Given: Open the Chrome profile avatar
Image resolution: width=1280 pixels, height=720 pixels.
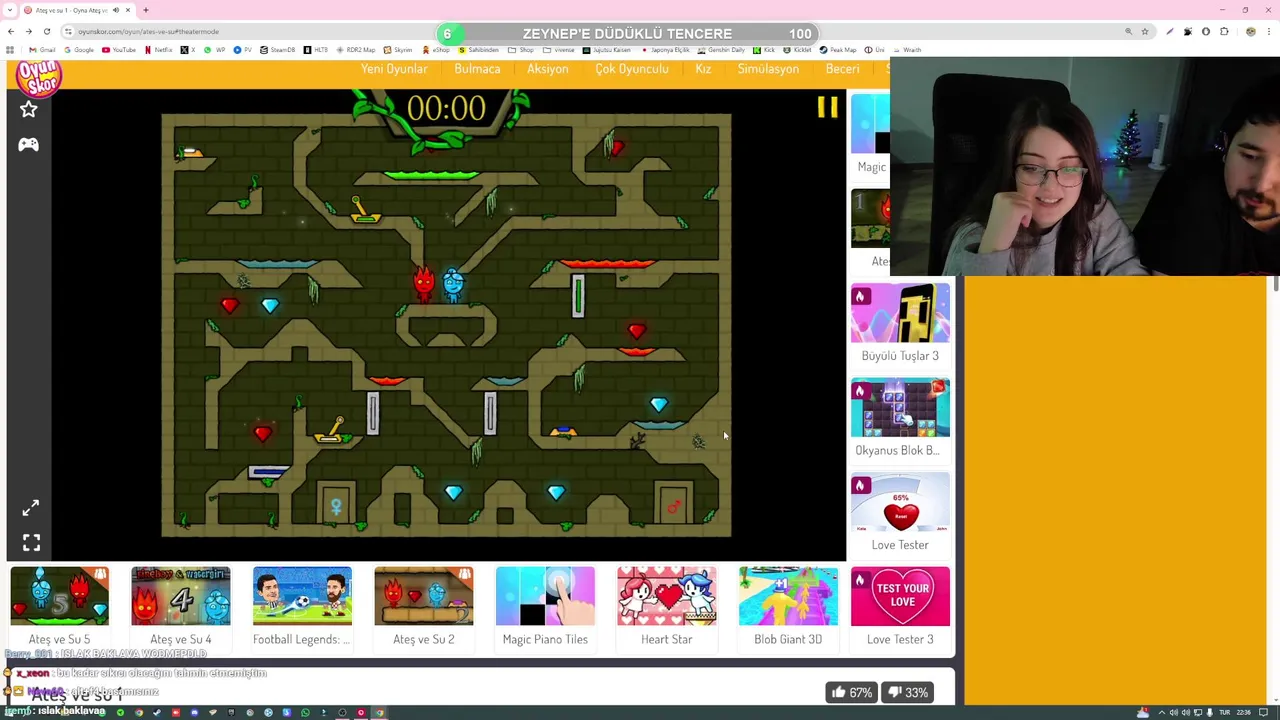Looking at the screenshot, I should (1250, 31).
